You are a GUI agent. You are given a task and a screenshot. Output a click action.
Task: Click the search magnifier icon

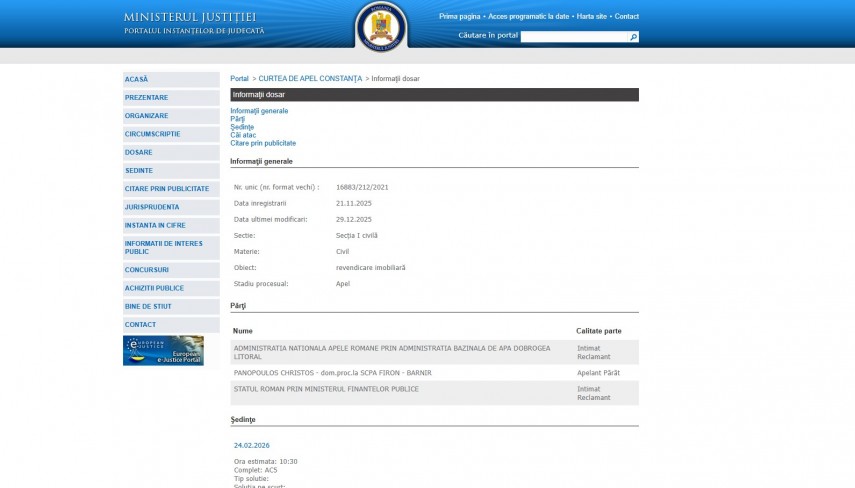pos(633,37)
